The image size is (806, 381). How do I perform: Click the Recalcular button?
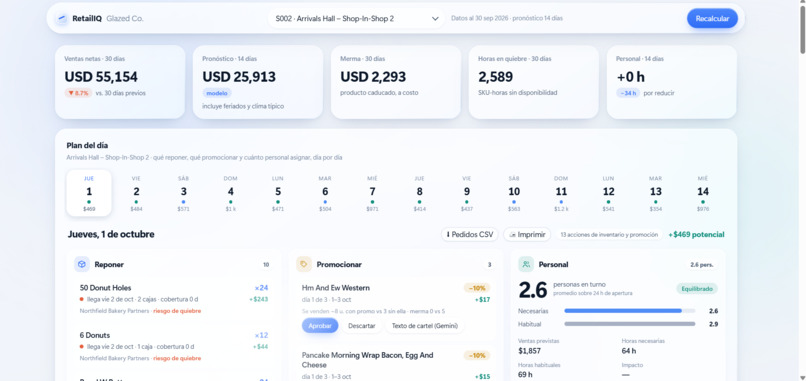click(x=712, y=19)
